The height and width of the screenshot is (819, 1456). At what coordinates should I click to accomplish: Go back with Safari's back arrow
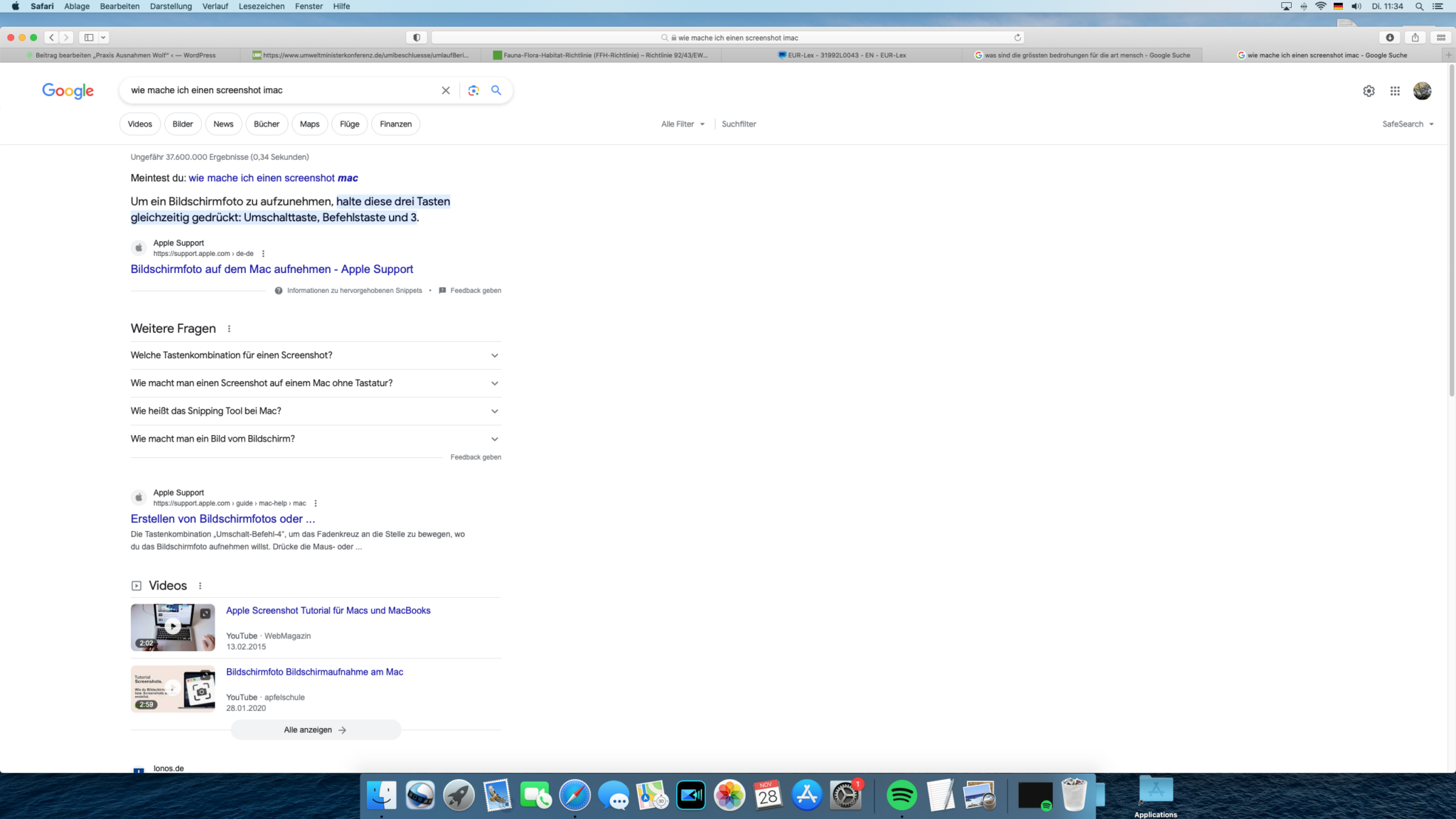pos(52,38)
